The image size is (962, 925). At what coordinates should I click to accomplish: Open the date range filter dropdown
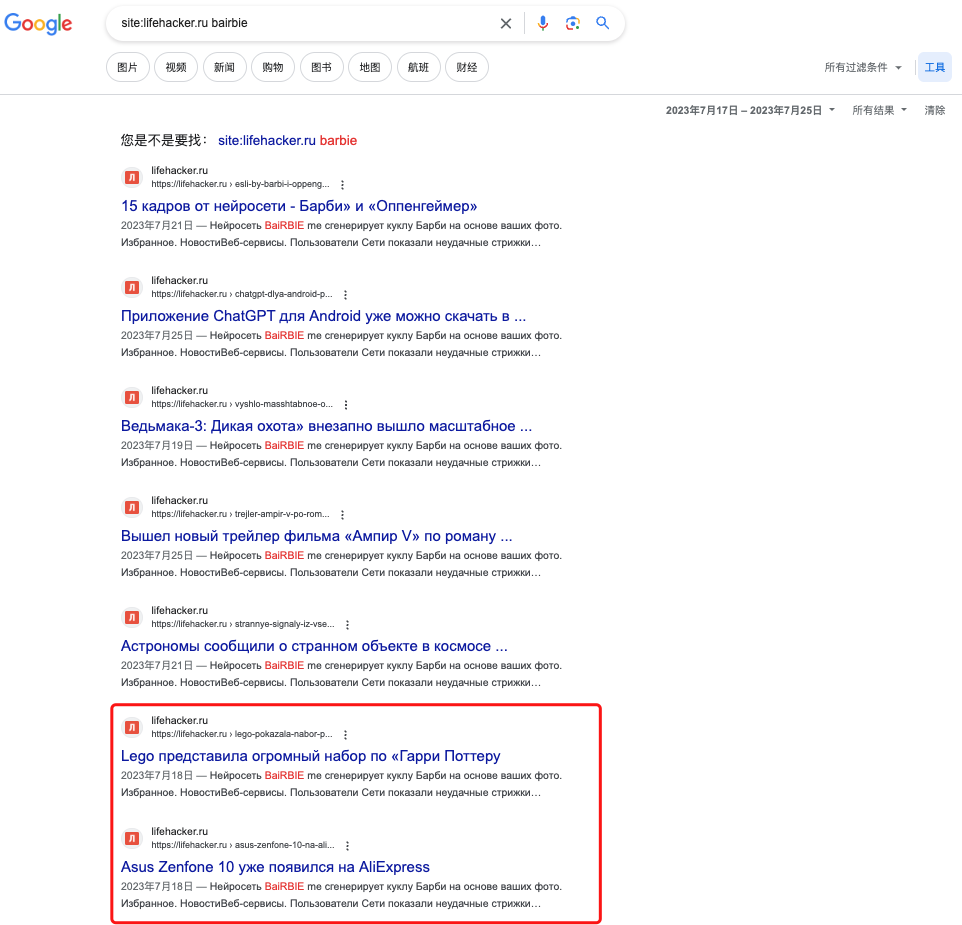click(x=750, y=110)
